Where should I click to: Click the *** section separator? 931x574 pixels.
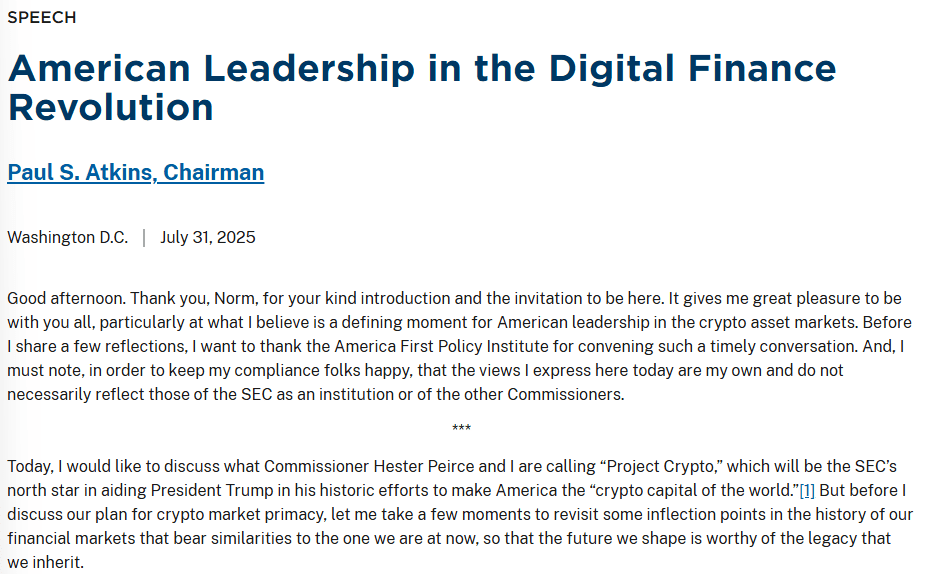pyautogui.click(x=461, y=428)
